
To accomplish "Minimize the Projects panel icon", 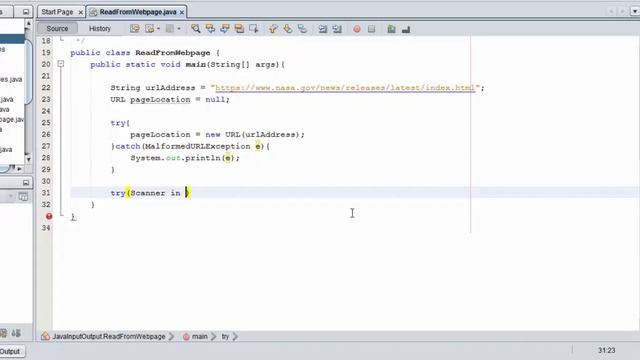I will point(26,12).
